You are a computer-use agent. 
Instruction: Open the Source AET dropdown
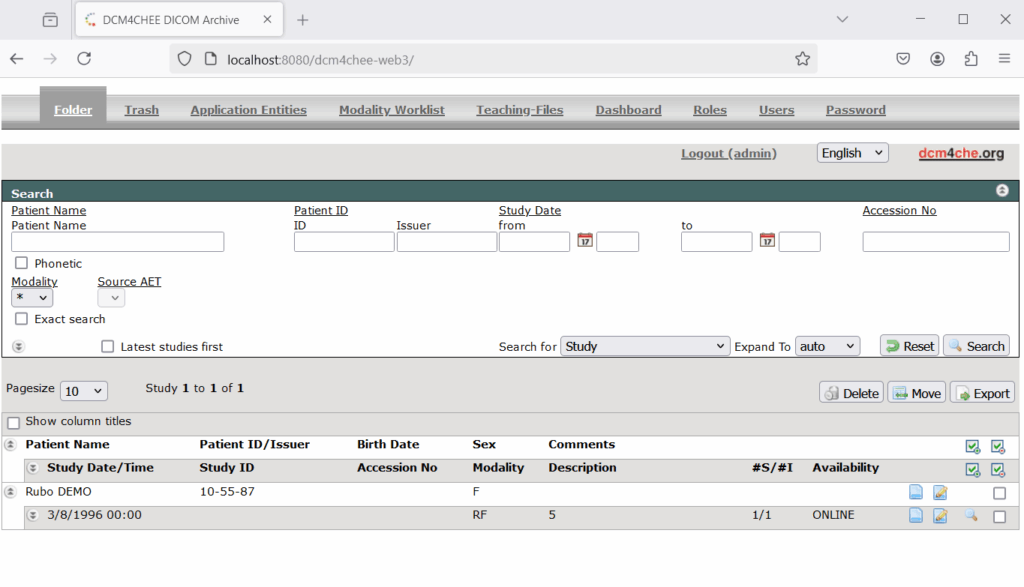pyautogui.click(x=111, y=298)
